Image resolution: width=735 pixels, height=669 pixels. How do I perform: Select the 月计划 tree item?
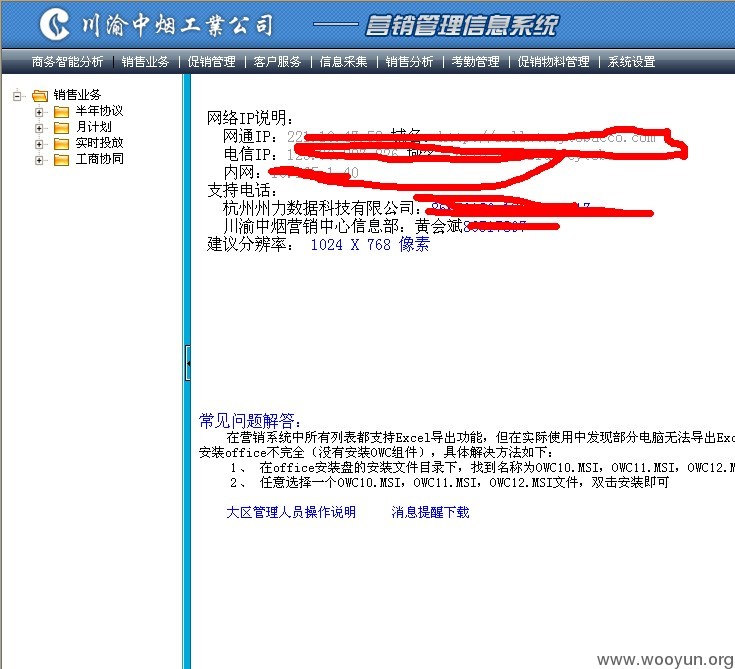click(94, 127)
